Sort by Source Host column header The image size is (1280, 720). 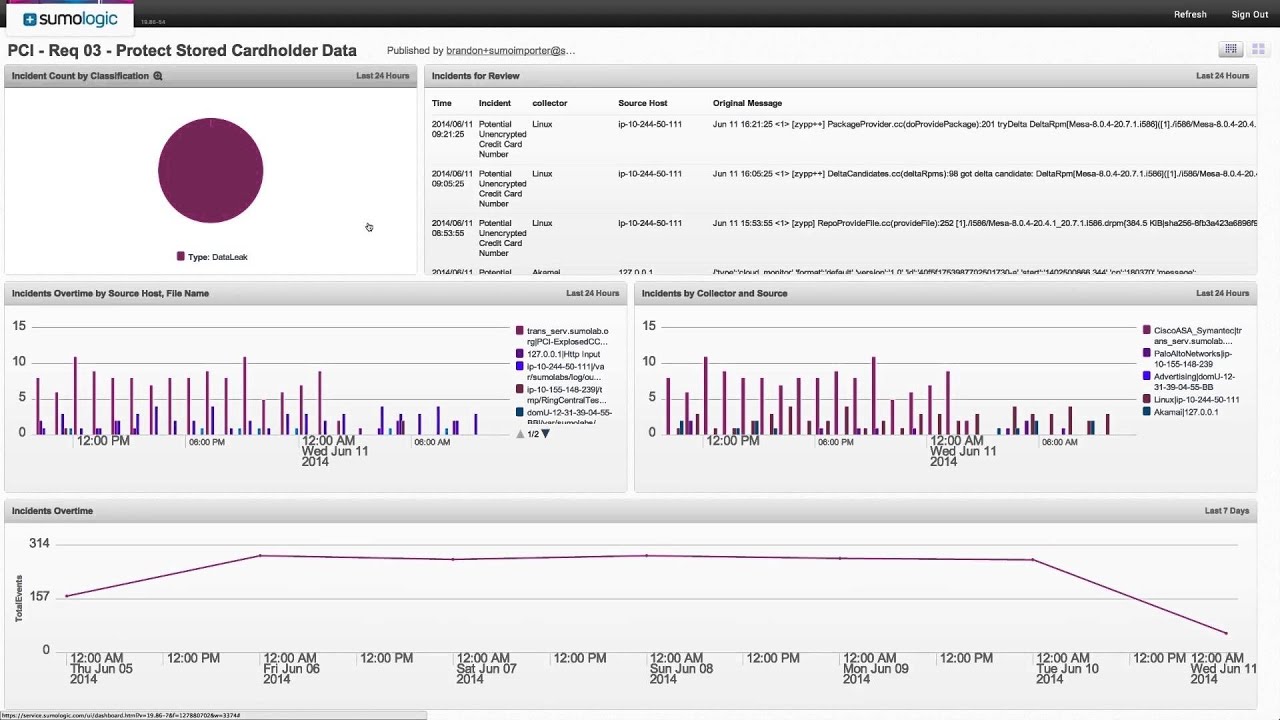(x=642, y=103)
